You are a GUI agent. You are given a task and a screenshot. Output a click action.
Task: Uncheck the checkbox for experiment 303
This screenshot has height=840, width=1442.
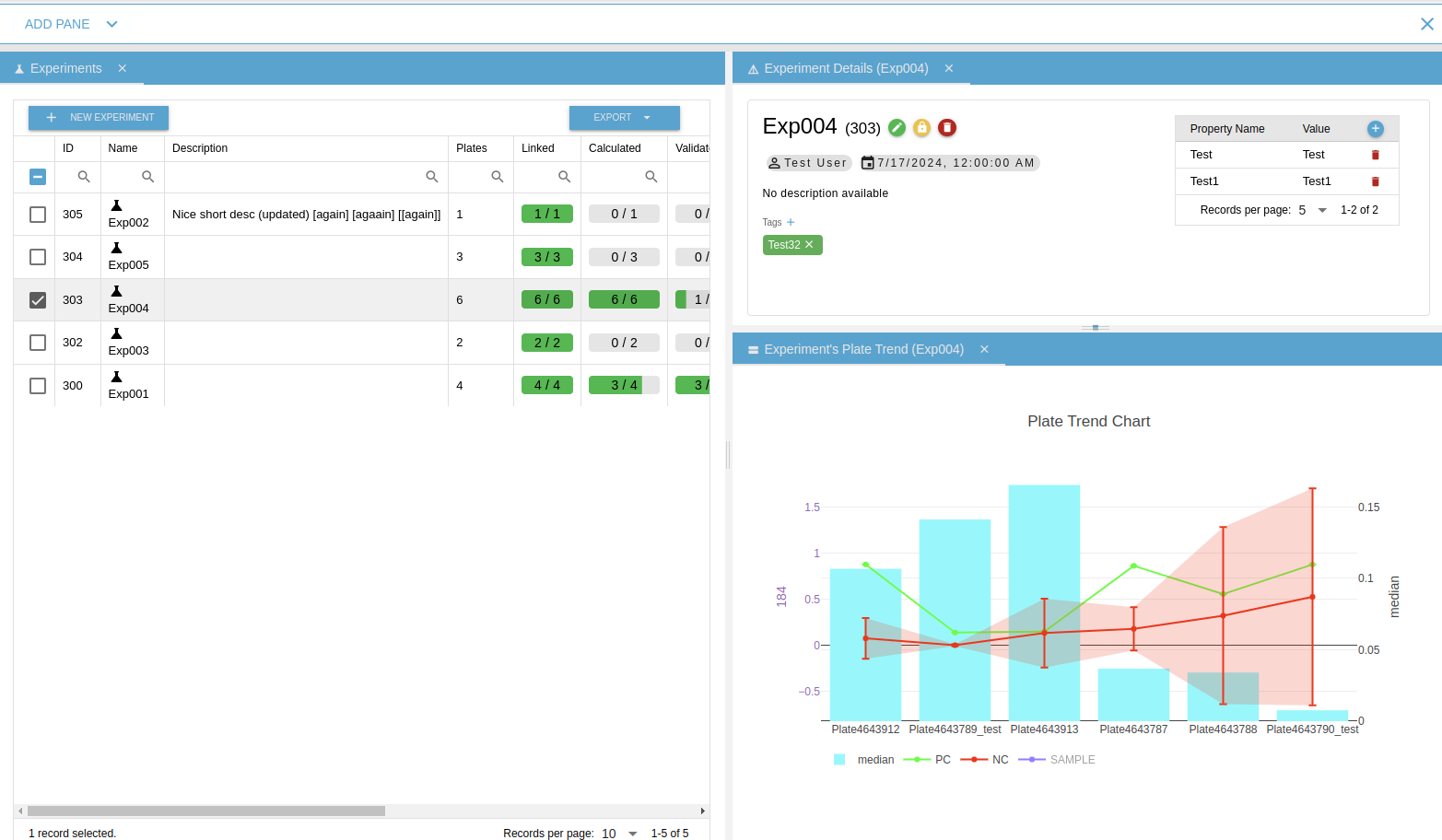pos(38,300)
